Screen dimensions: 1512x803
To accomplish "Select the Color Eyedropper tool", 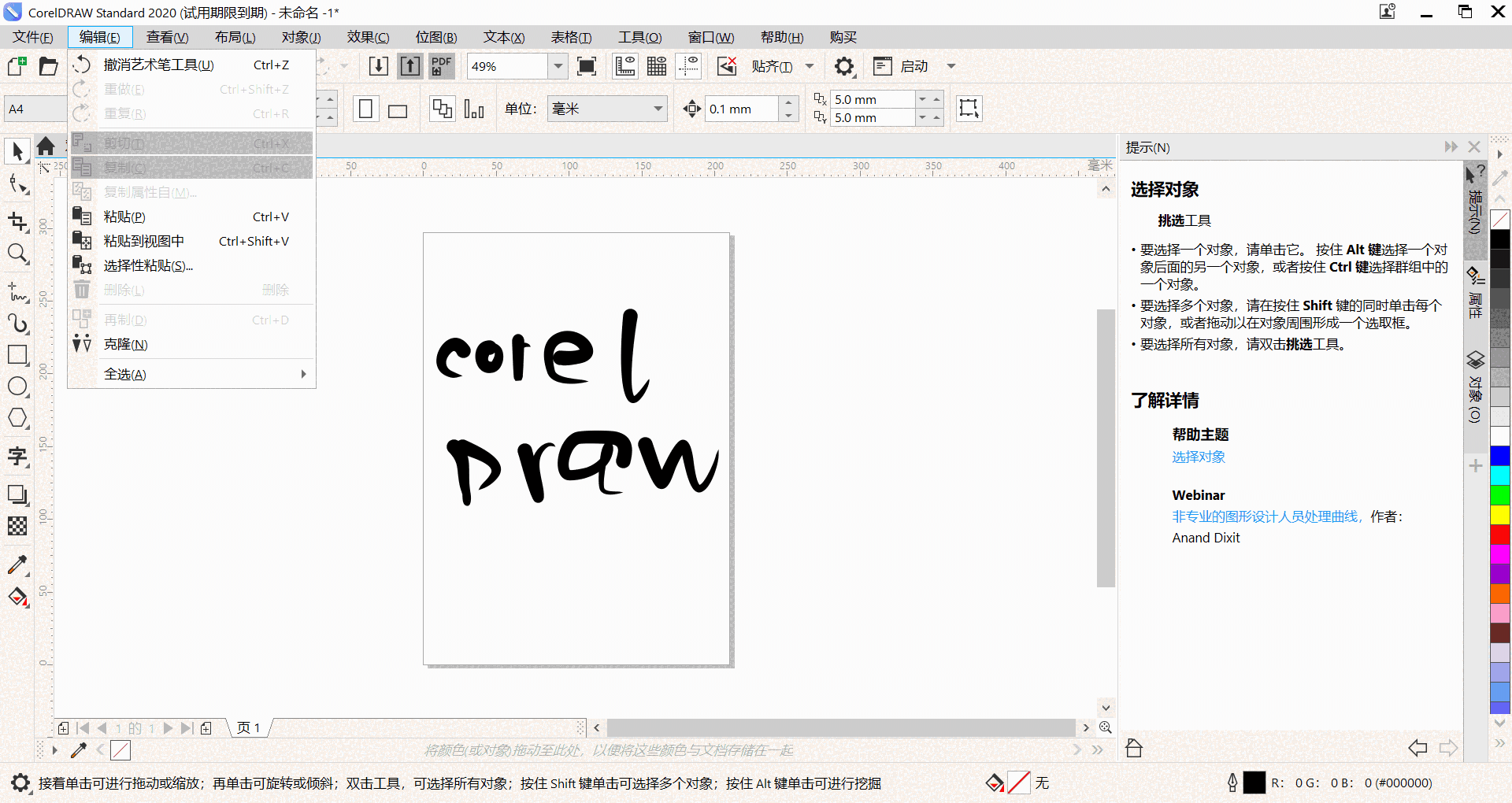I will pyautogui.click(x=18, y=565).
